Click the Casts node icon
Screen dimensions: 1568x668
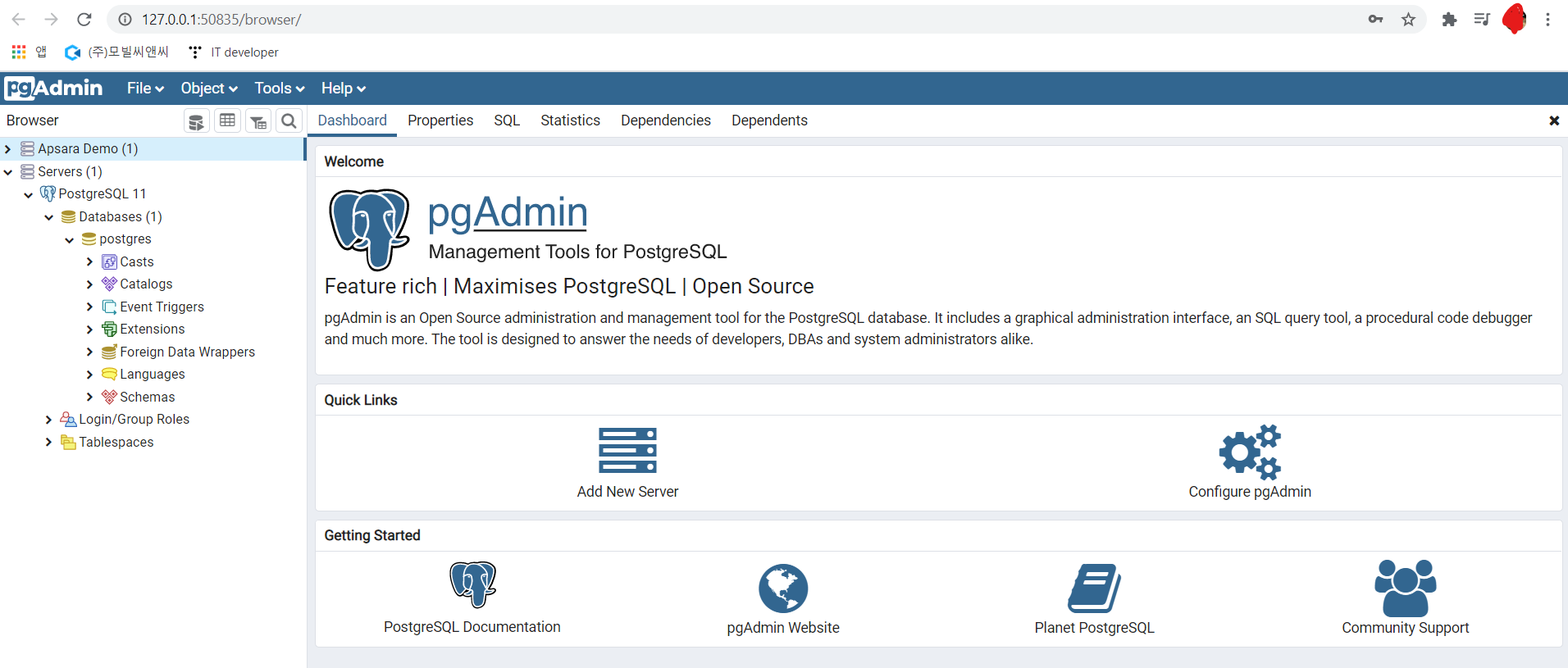coord(109,261)
